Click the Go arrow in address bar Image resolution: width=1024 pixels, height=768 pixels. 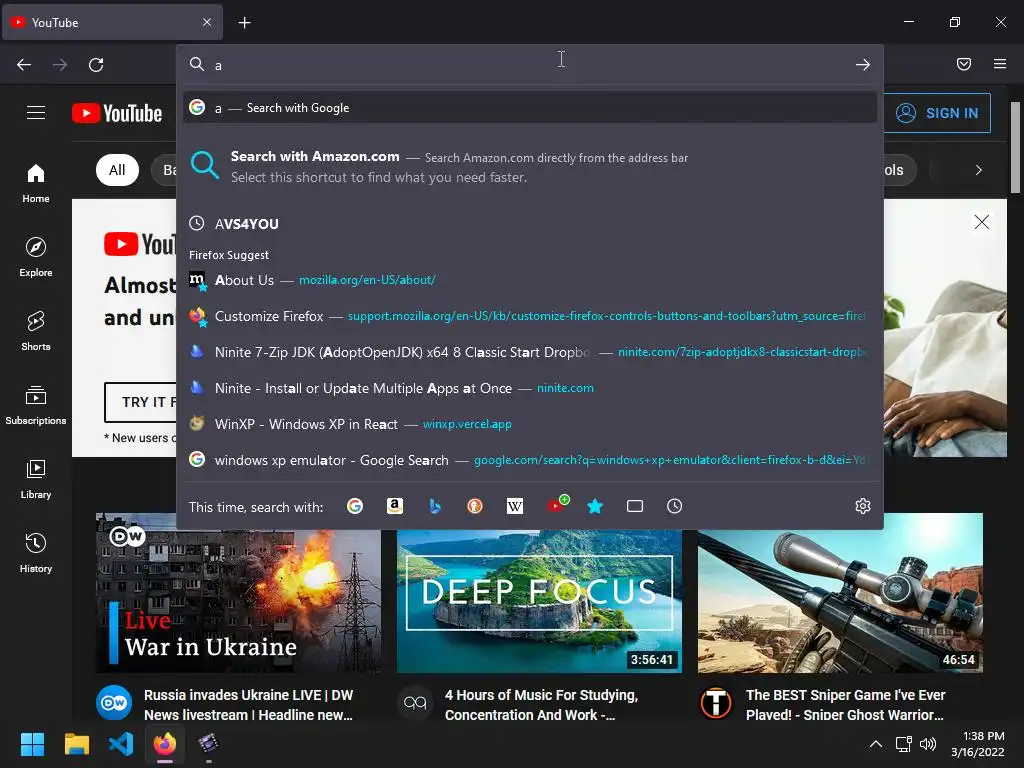[x=863, y=65]
